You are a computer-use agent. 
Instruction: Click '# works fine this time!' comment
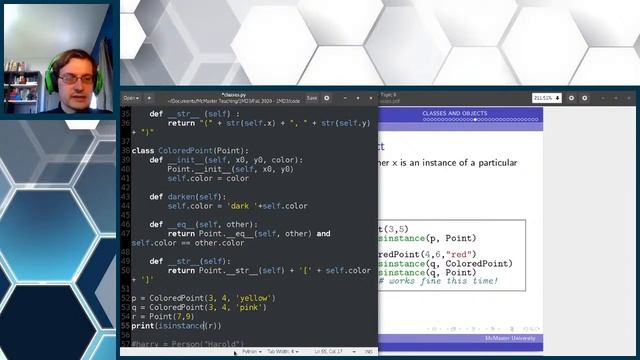[438, 281]
